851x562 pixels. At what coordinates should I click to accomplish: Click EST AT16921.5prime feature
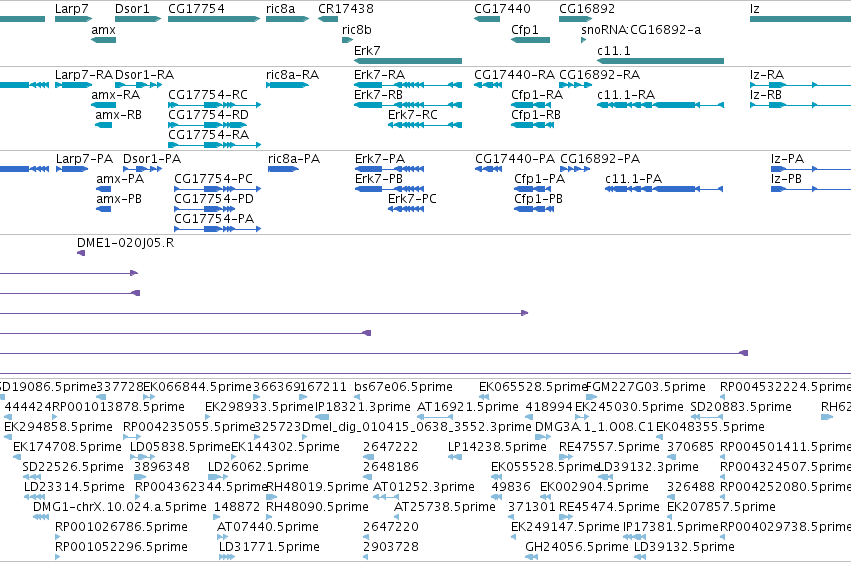click(435, 417)
